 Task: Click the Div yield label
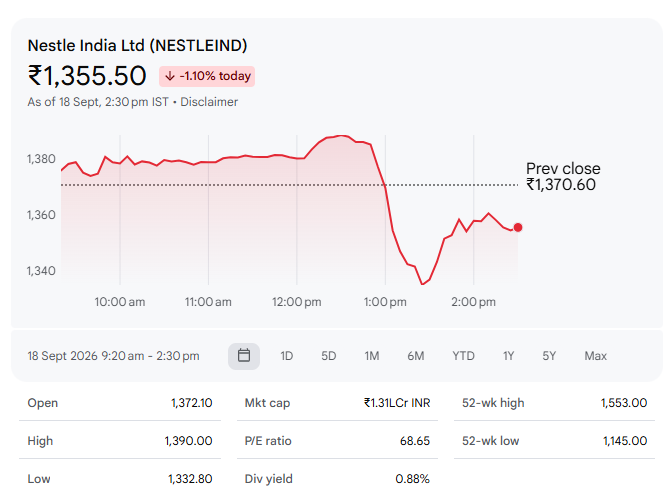(x=268, y=479)
